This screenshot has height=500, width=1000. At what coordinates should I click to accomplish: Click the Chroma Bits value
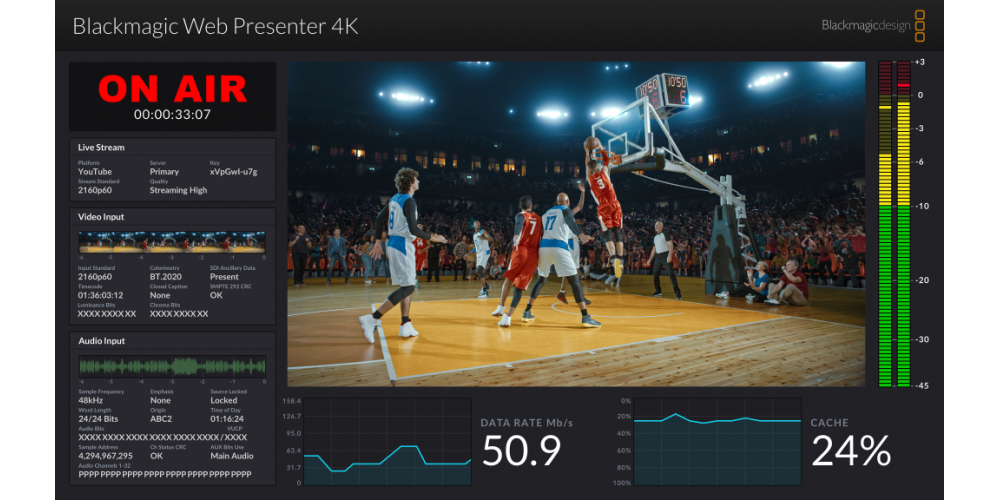click(179, 314)
